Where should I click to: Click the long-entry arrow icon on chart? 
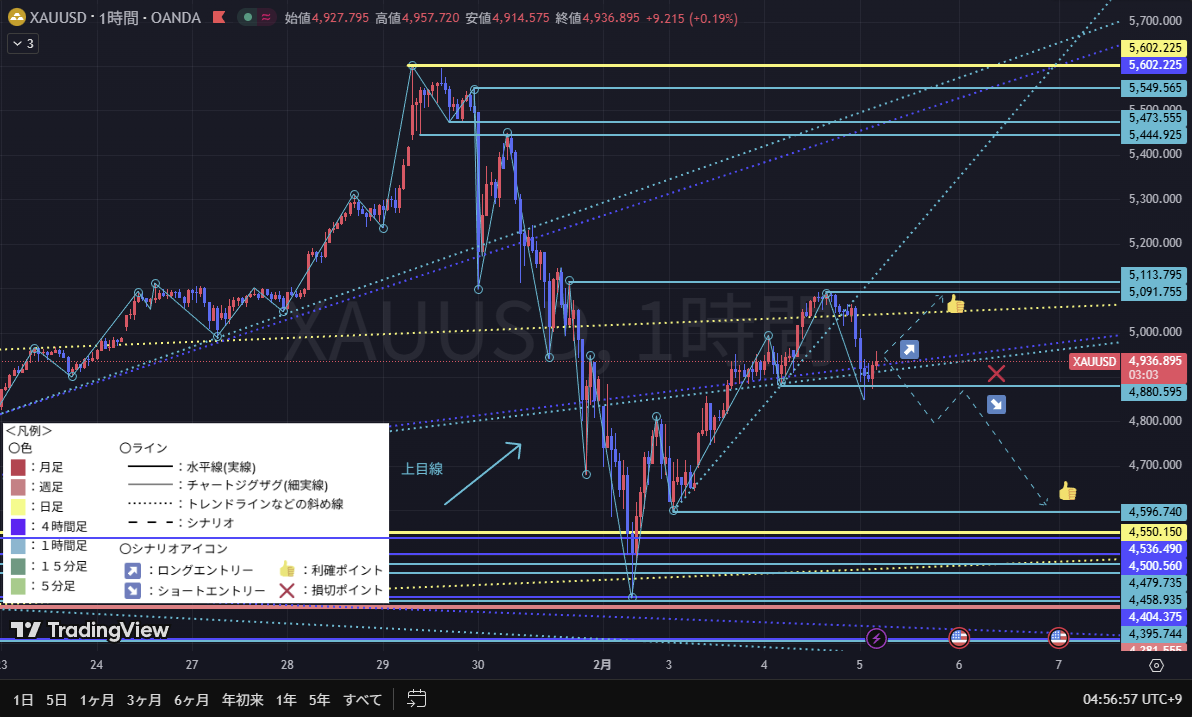click(x=909, y=349)
